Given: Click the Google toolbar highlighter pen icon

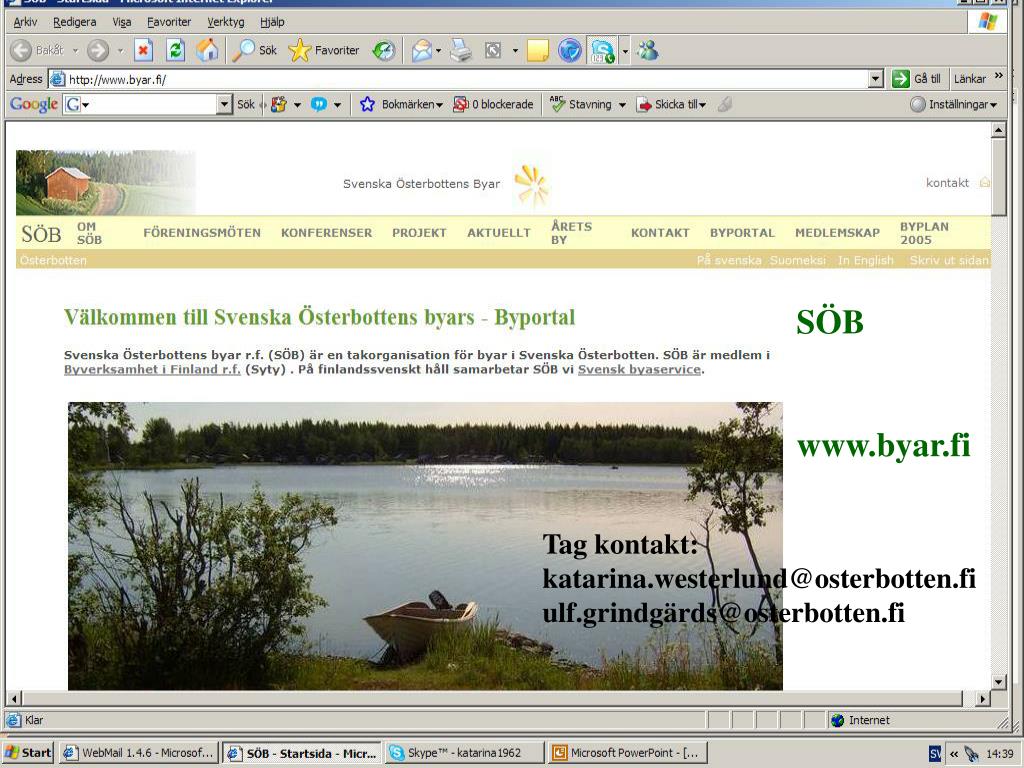Looking at the screenshot, I should tap(724, 104).
